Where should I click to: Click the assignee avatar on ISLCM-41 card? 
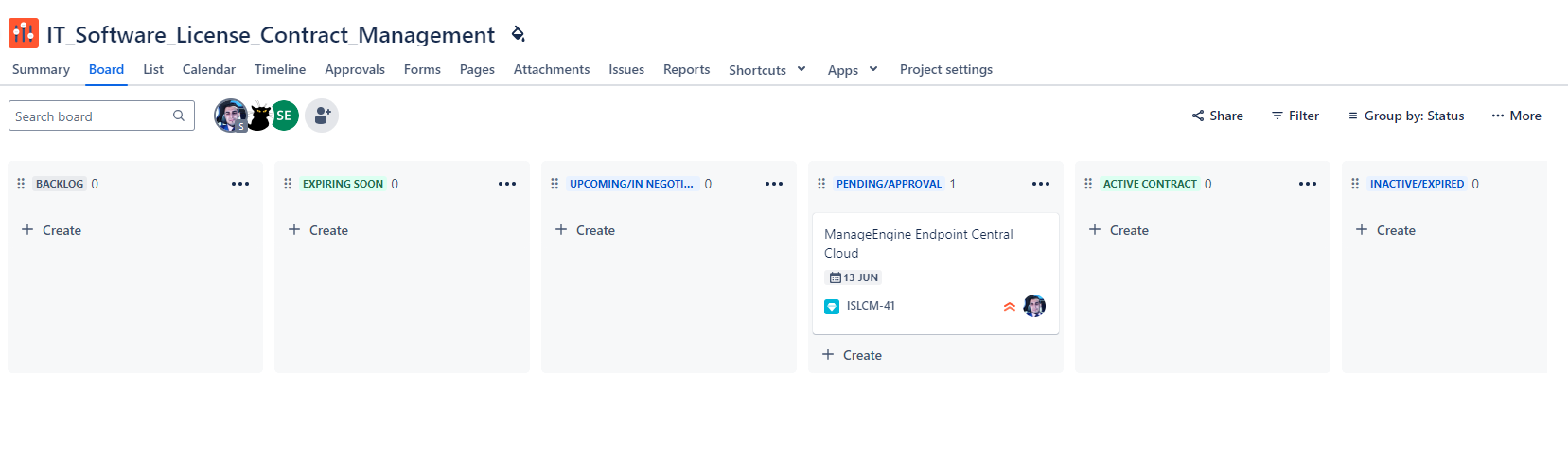[1034, 306]
